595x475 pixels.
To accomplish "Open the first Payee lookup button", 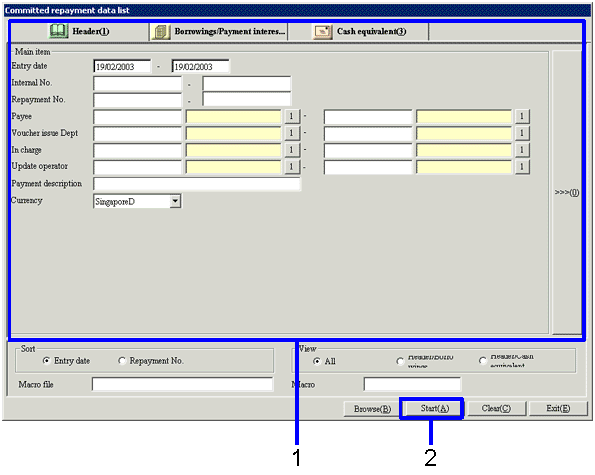I will (291, 116).
